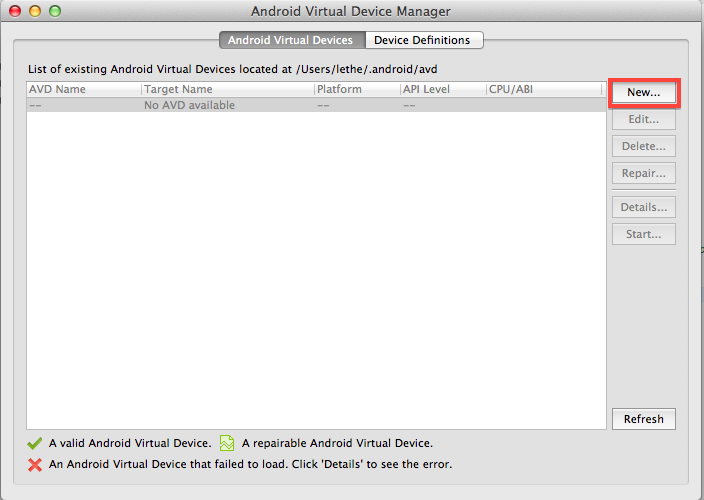Screen dimensions: 704x500
Task: Click the Delete... button
Action: [x=643, y=146]
